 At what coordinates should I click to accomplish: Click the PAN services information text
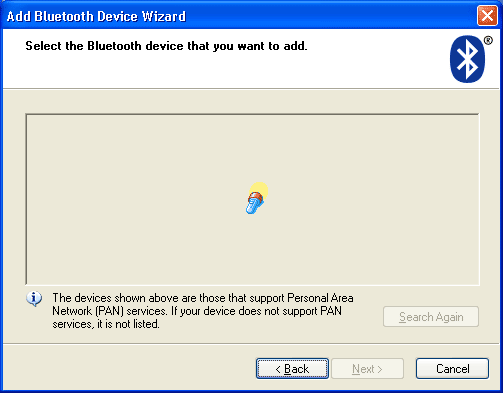coord(203,311)
